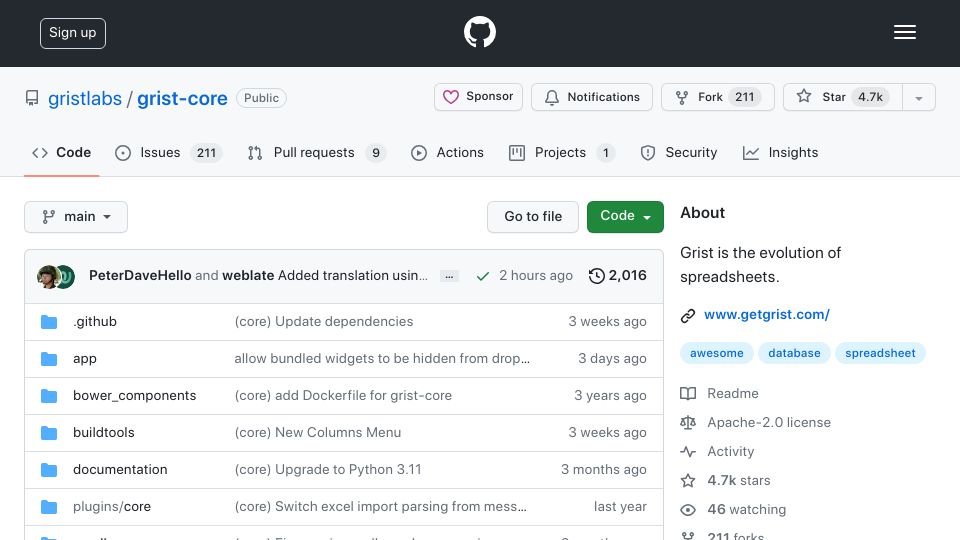Open the www.getgrist.com/ link

point(767,315)
